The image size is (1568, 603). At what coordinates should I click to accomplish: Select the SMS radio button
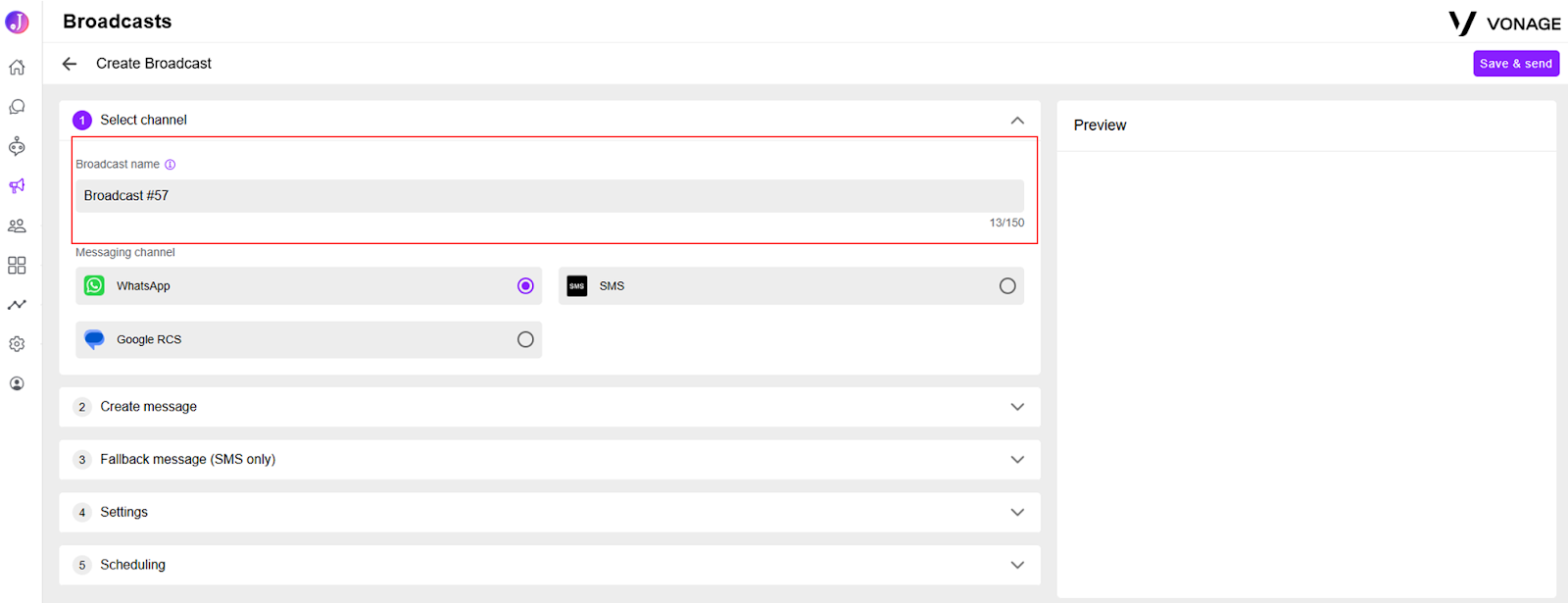pyautogui.click(x=1007, y=286)
